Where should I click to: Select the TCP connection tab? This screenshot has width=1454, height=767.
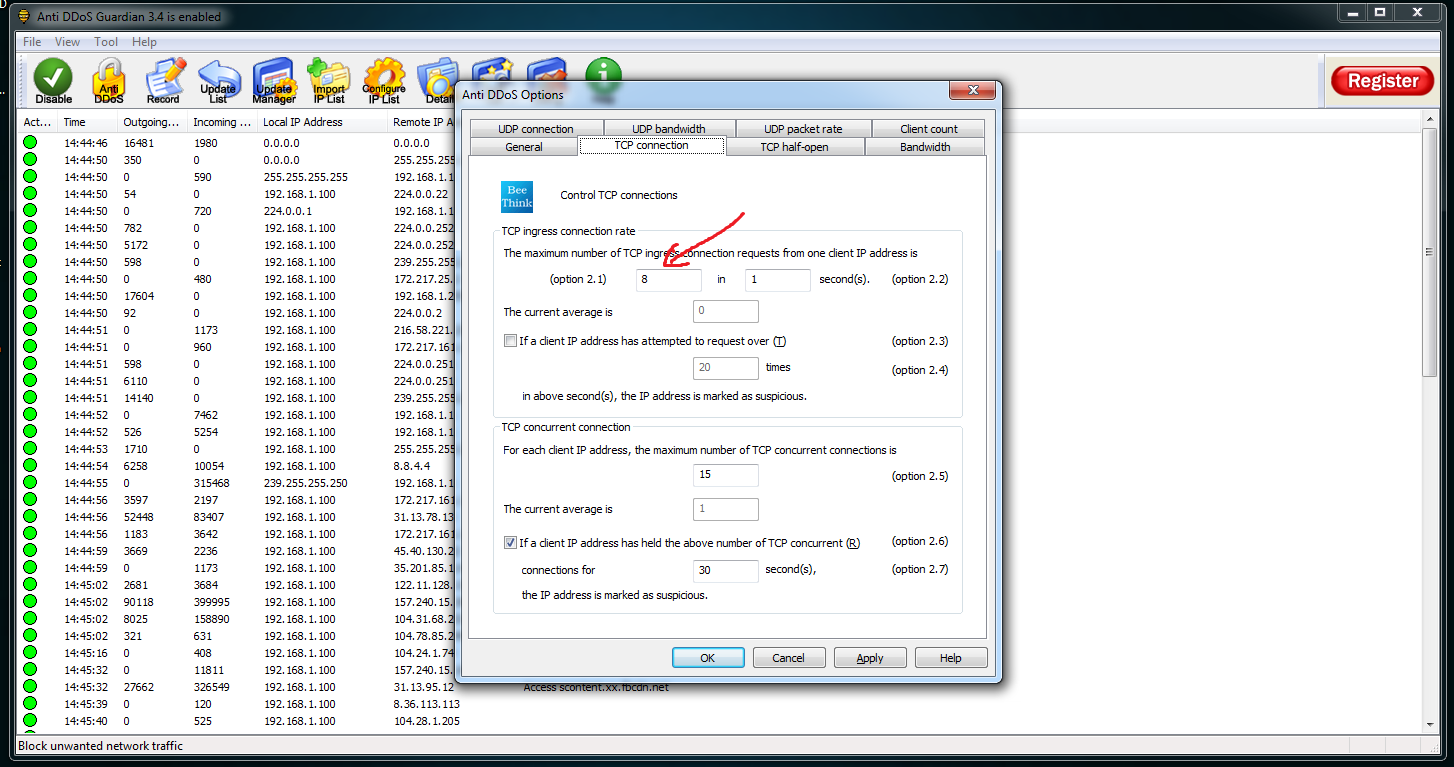[x=651, y=146]
